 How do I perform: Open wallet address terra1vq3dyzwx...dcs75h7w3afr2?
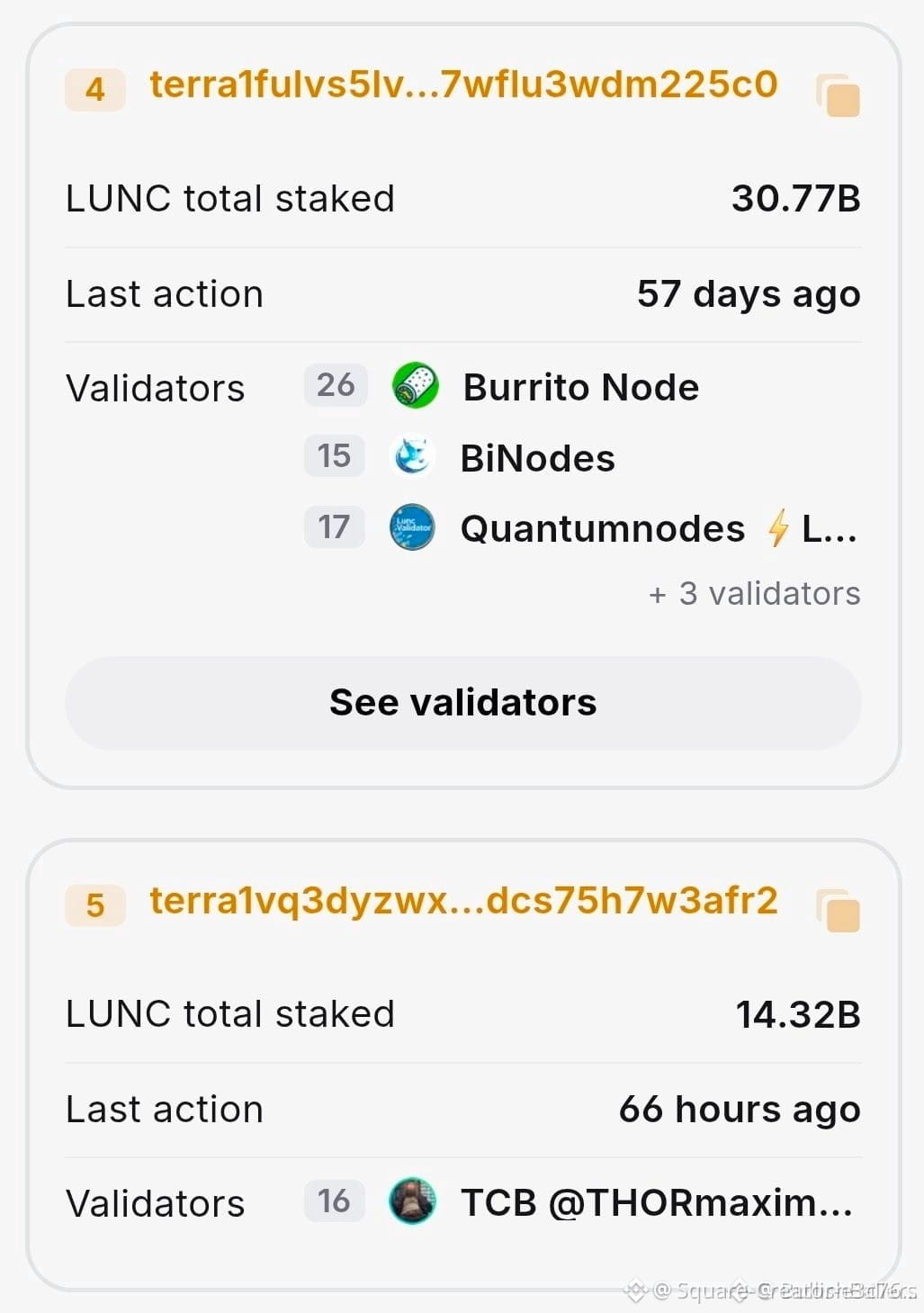[463, 901]
